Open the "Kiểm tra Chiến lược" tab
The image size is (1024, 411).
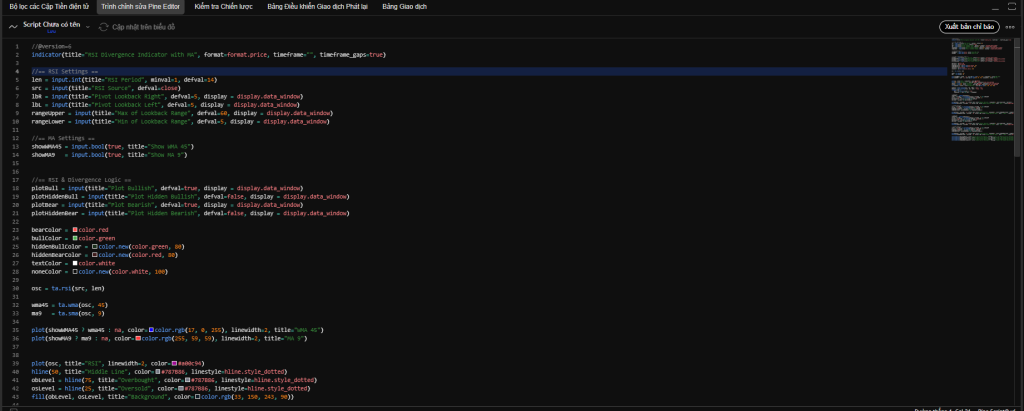coord(225,6)
